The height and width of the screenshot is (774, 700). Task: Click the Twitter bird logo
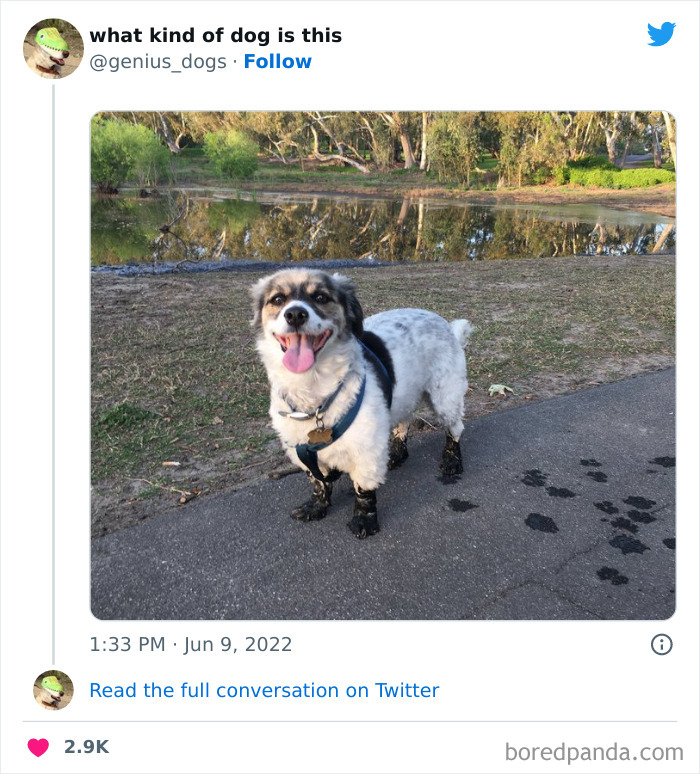pos(661,35)
